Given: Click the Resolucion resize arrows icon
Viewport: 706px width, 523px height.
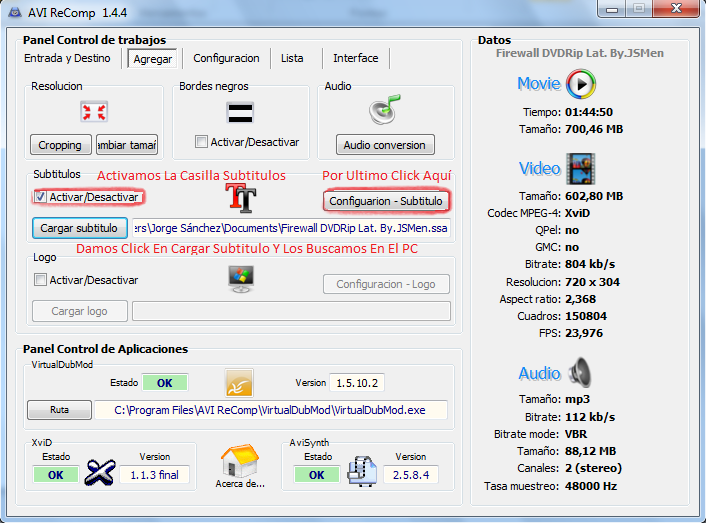Looking at the screenshot, I should [x=94, y=112].
